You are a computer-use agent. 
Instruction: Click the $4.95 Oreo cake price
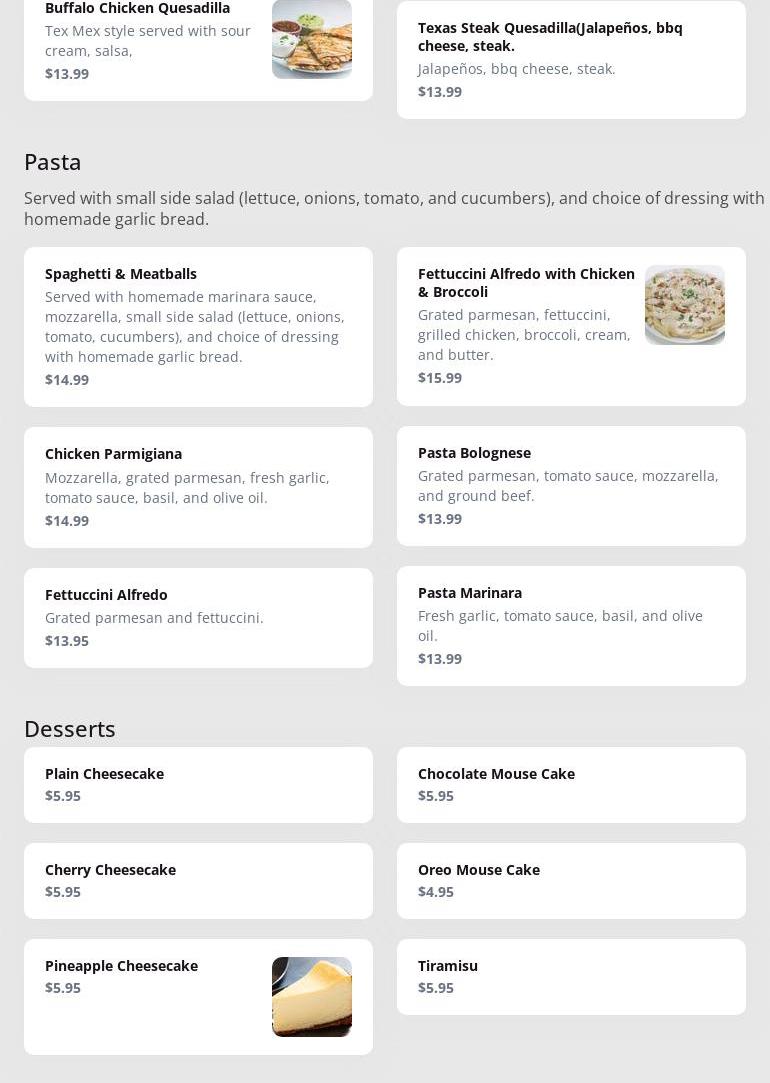(436, 892)
